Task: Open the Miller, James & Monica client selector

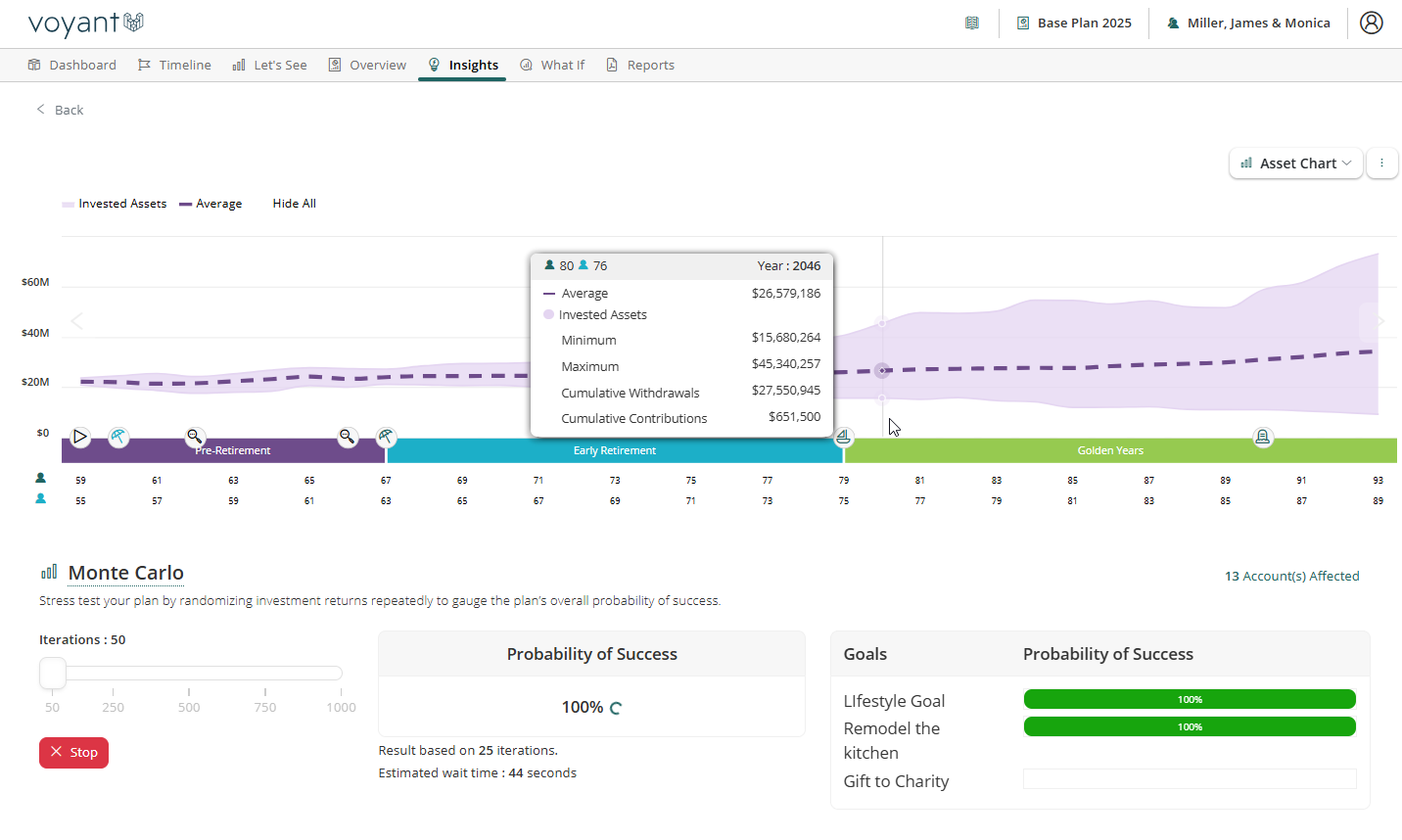Action: coord(1248,23)
